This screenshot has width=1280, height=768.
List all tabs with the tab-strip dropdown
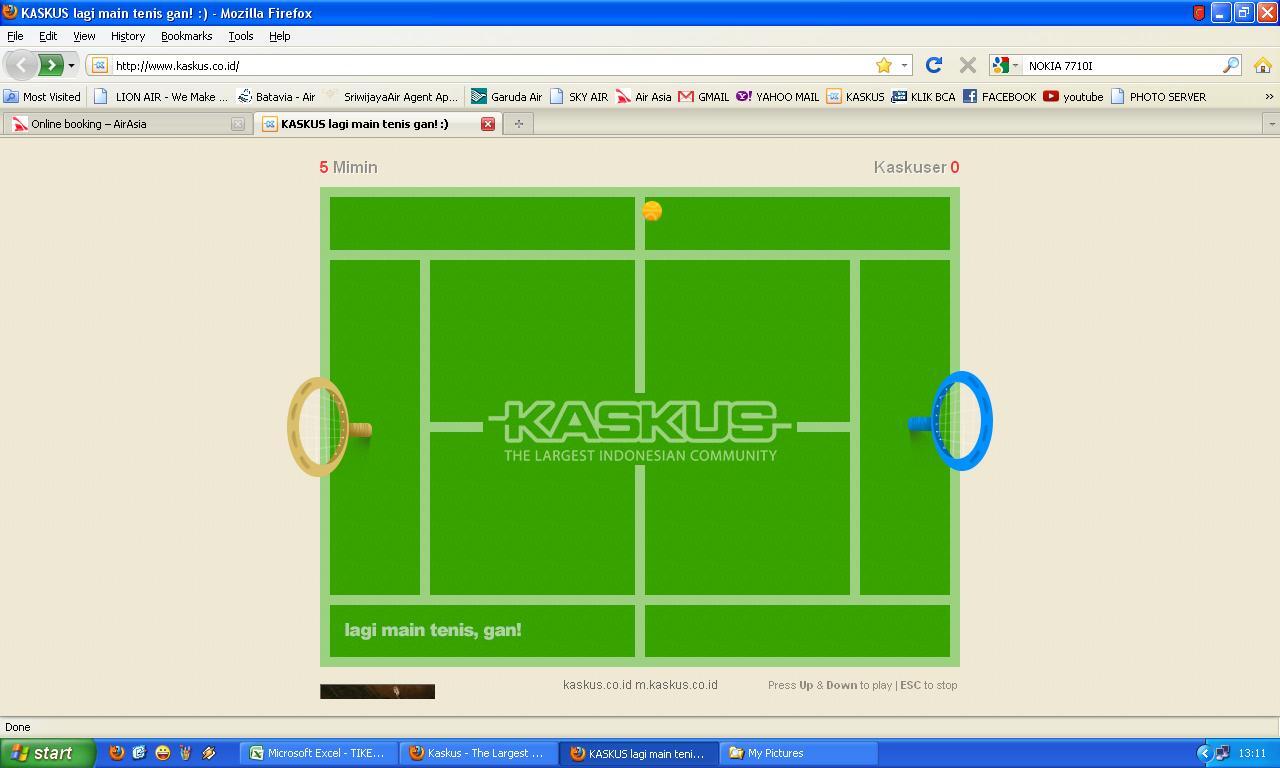1271,124
